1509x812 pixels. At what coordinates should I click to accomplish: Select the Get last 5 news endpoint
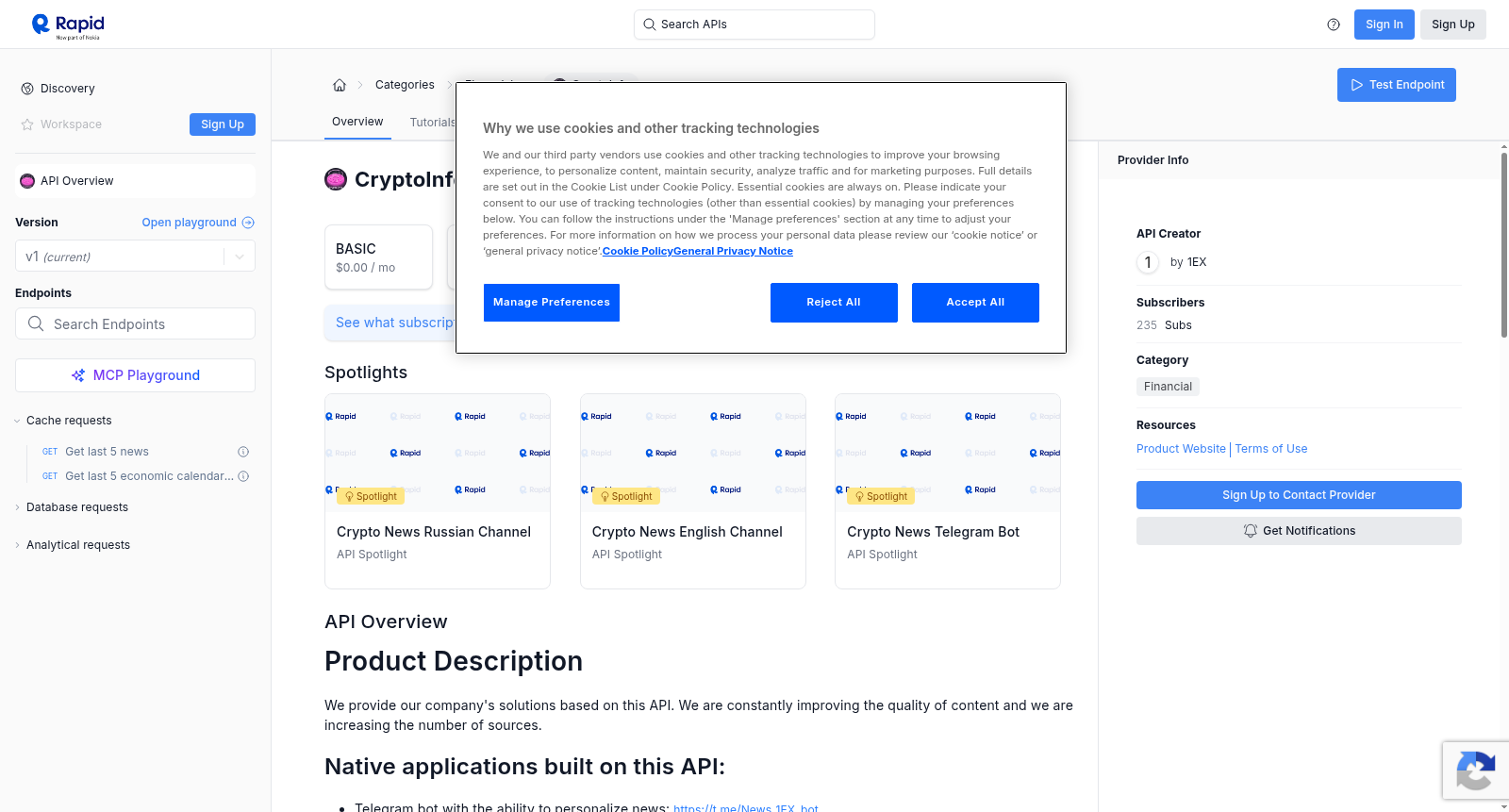pyautogui.click(x=107, y=452)
